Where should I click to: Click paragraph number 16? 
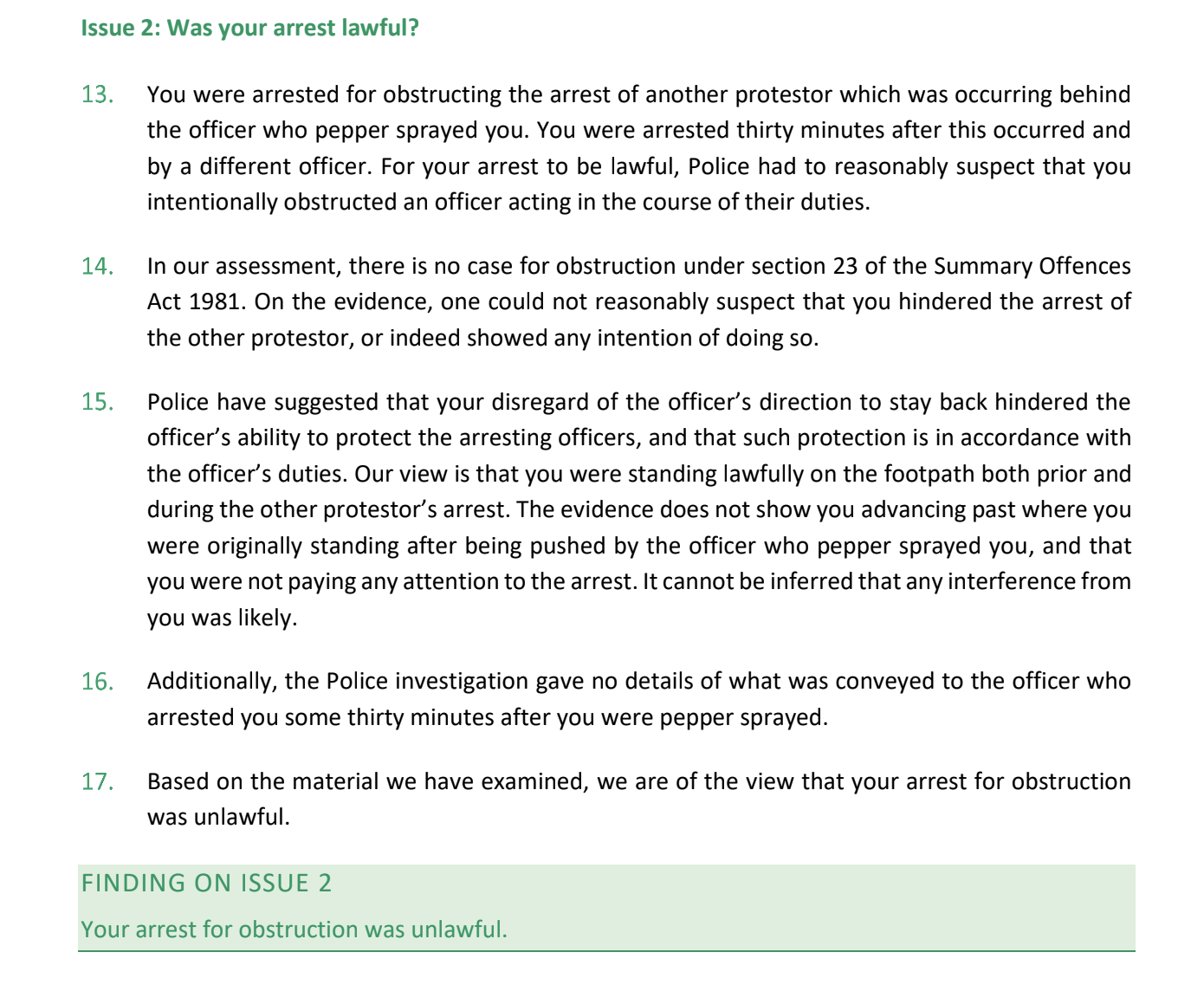click(x=98, y=682)
